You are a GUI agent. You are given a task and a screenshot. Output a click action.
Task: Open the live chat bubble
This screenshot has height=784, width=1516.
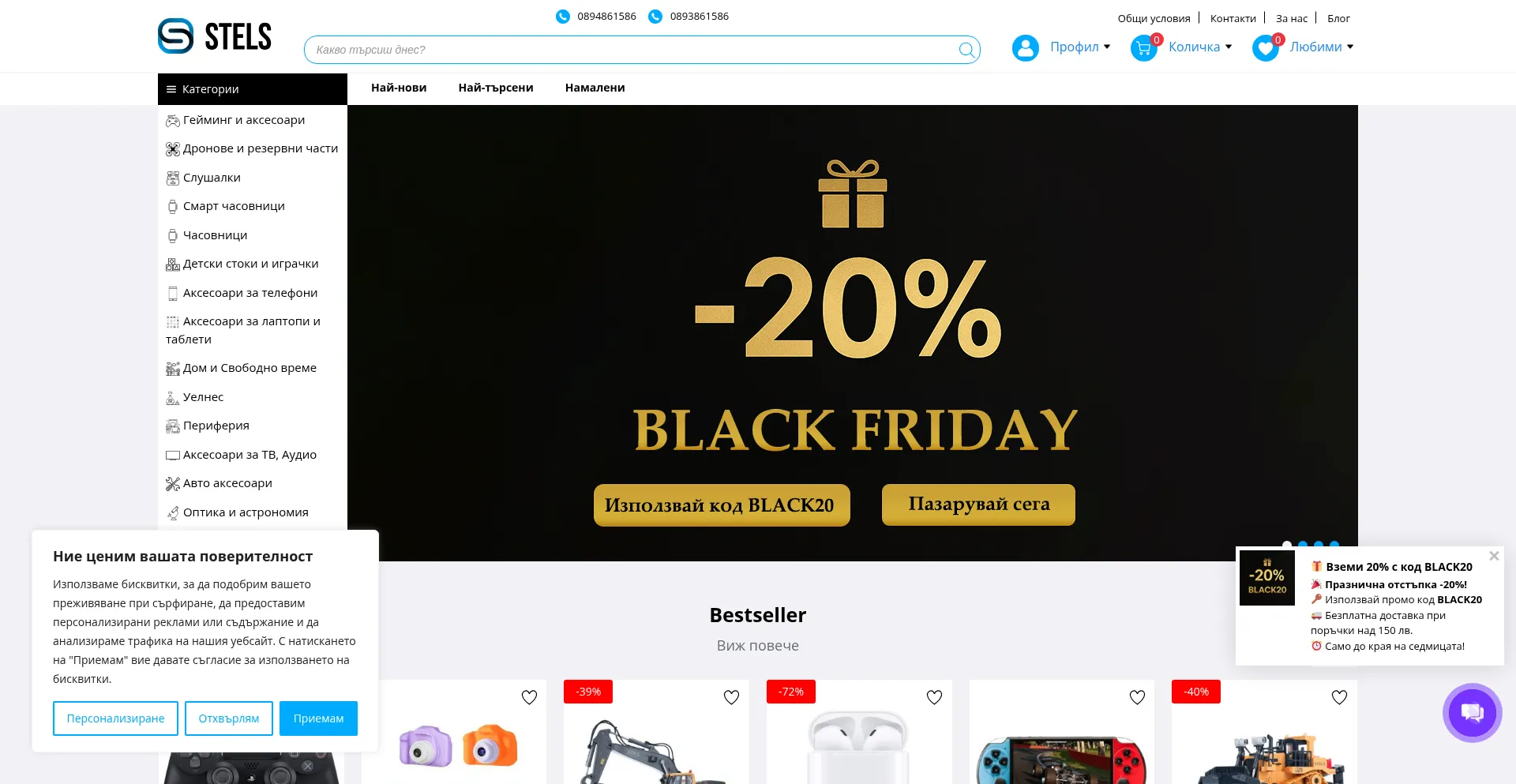click(1472, 713)
